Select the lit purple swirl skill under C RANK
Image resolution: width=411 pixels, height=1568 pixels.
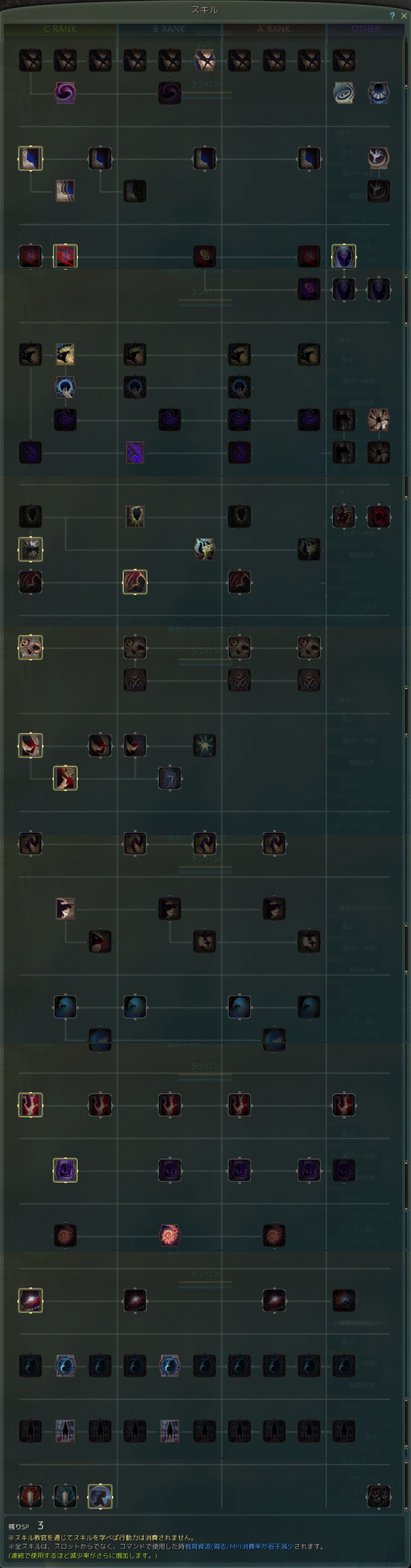click(x=65, y=93)
